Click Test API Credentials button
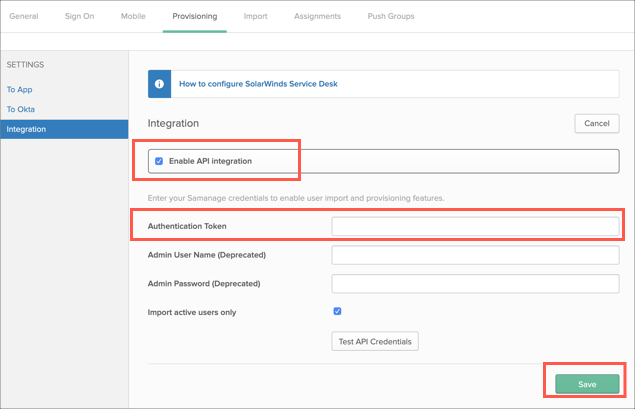This screenshot has width=635, height=409. pos(375,342)
